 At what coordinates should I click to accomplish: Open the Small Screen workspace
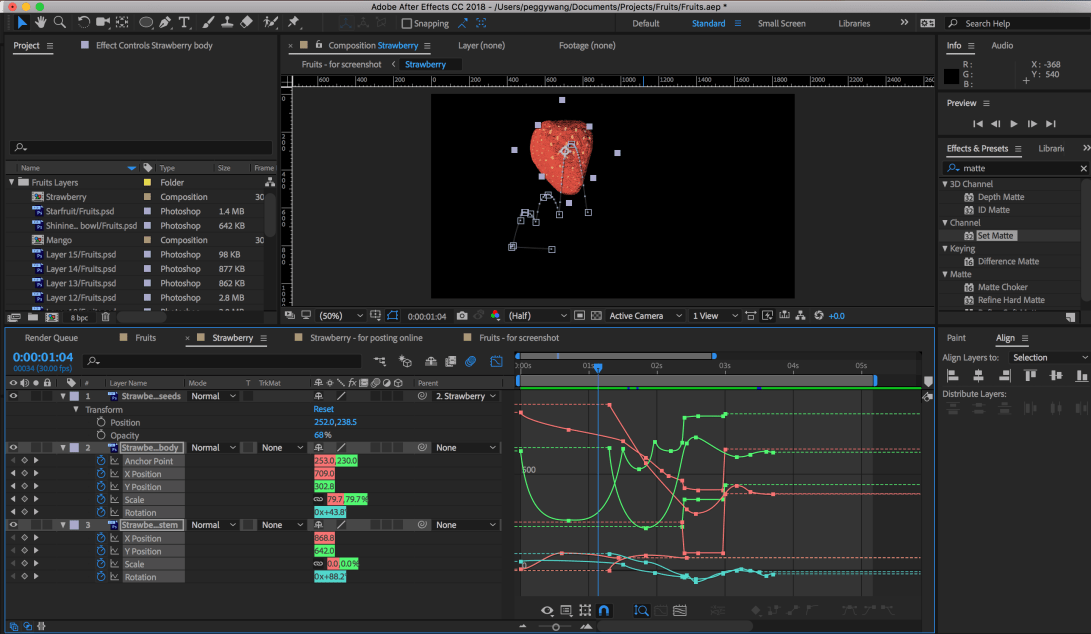pyautogui.click(x=781, y=23)
